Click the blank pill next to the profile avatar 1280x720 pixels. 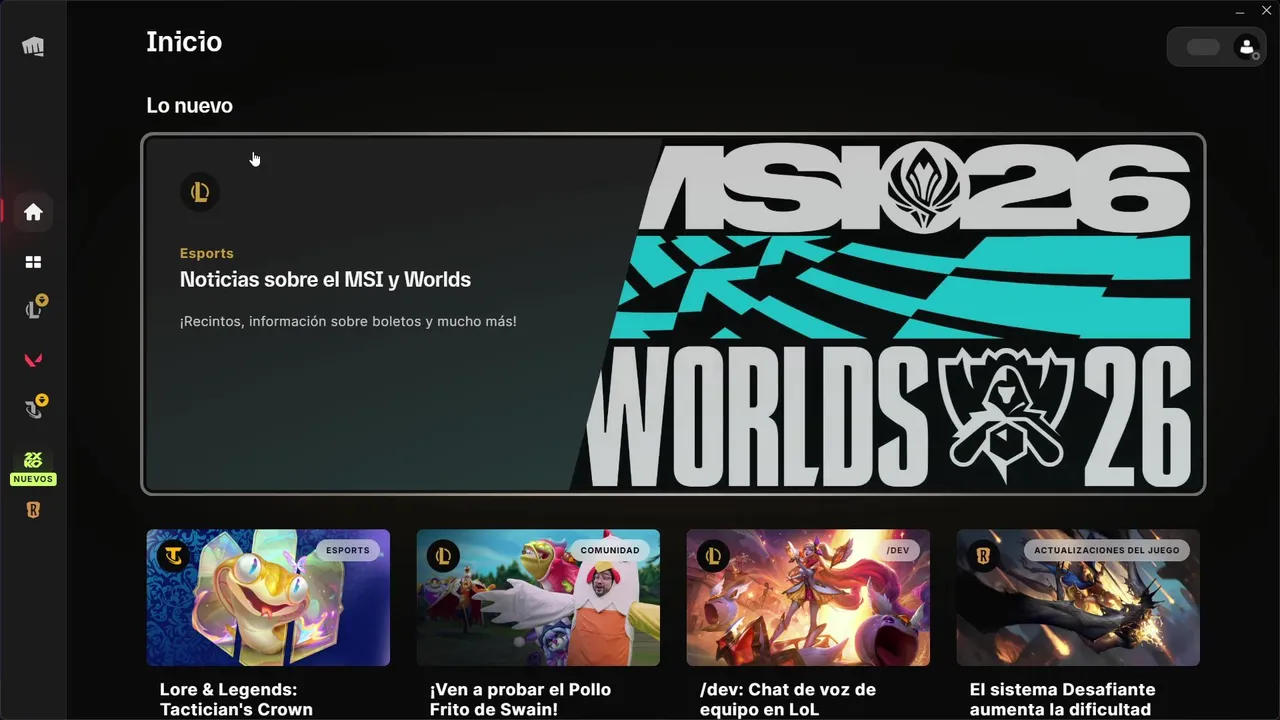pos(1202,47)
